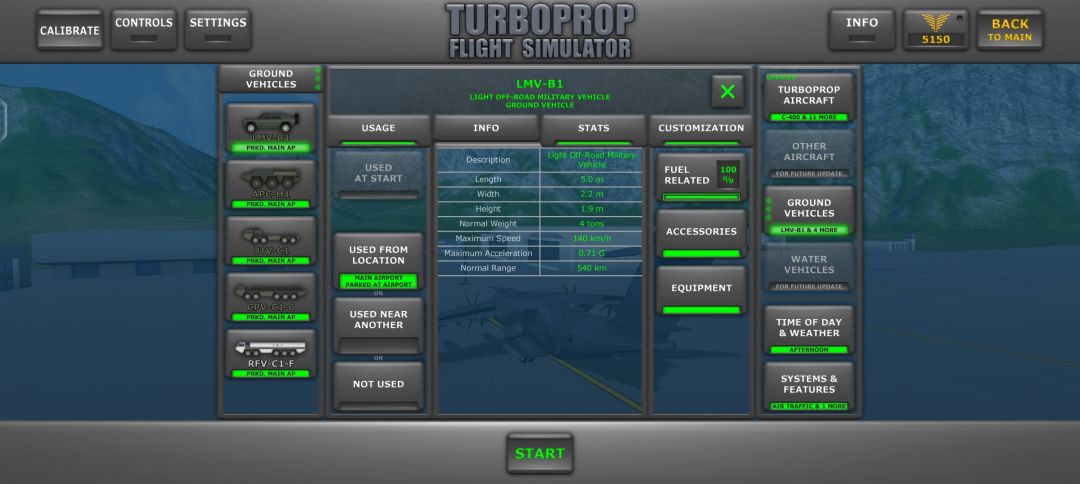Viewport: 1080px width, 484px height.
Task: Click the Maximum Speed 140 km/h value
Action: (592, 238)
